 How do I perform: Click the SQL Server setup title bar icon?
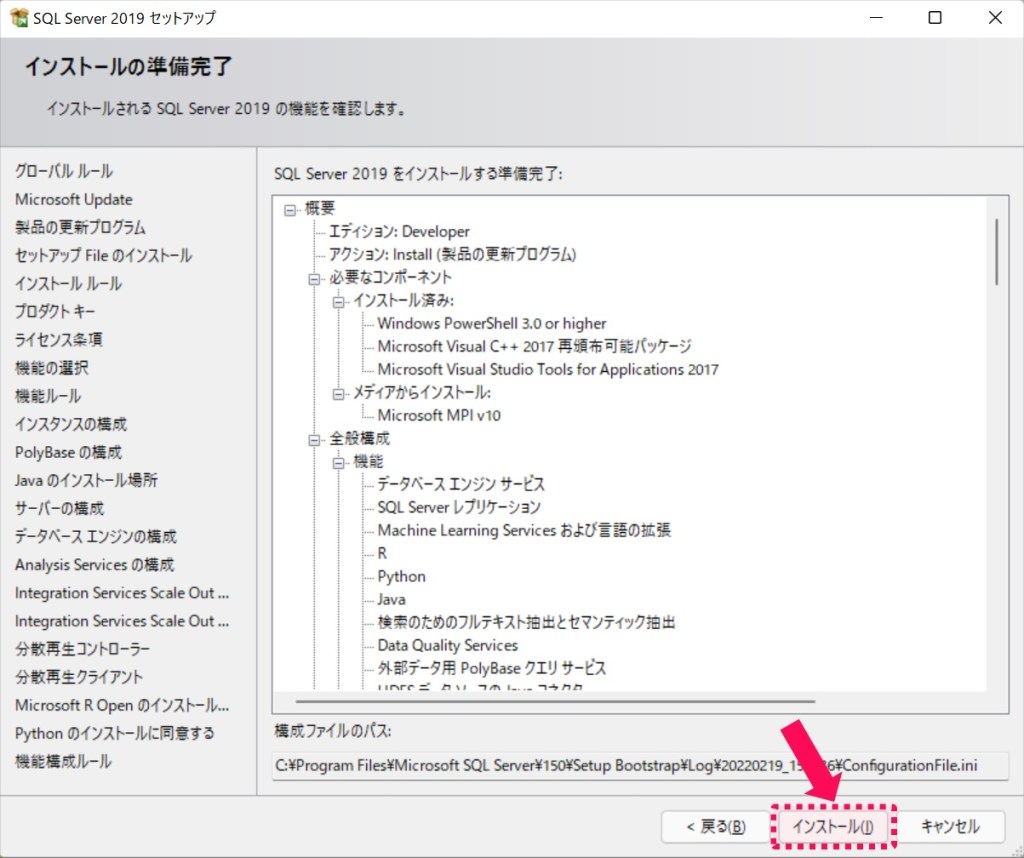click(x=19, y=18)
